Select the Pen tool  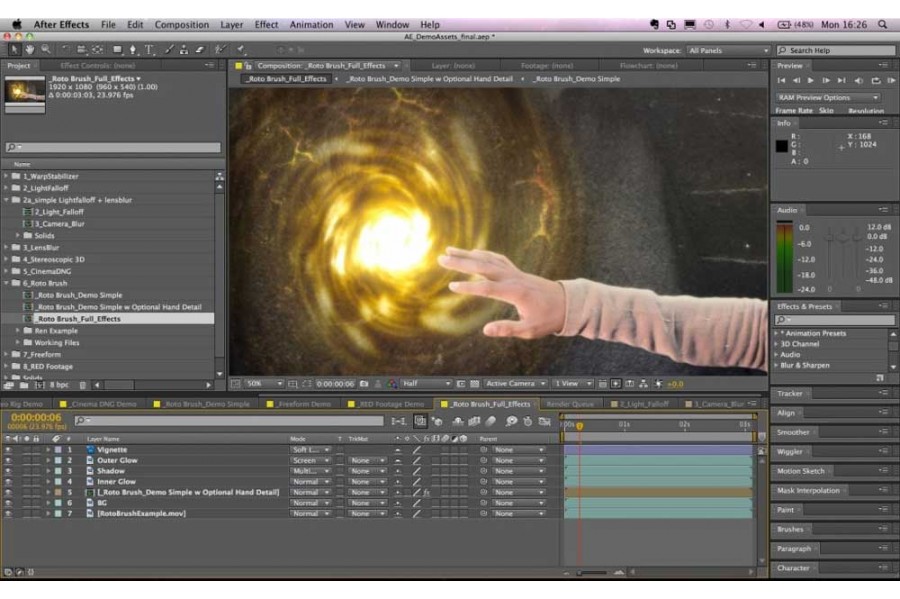(x=133, y=50)
